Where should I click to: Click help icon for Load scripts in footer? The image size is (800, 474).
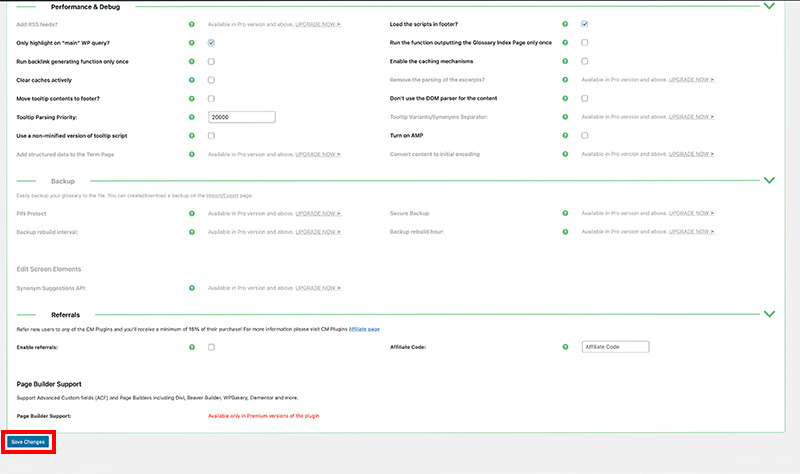click(565, 23)
